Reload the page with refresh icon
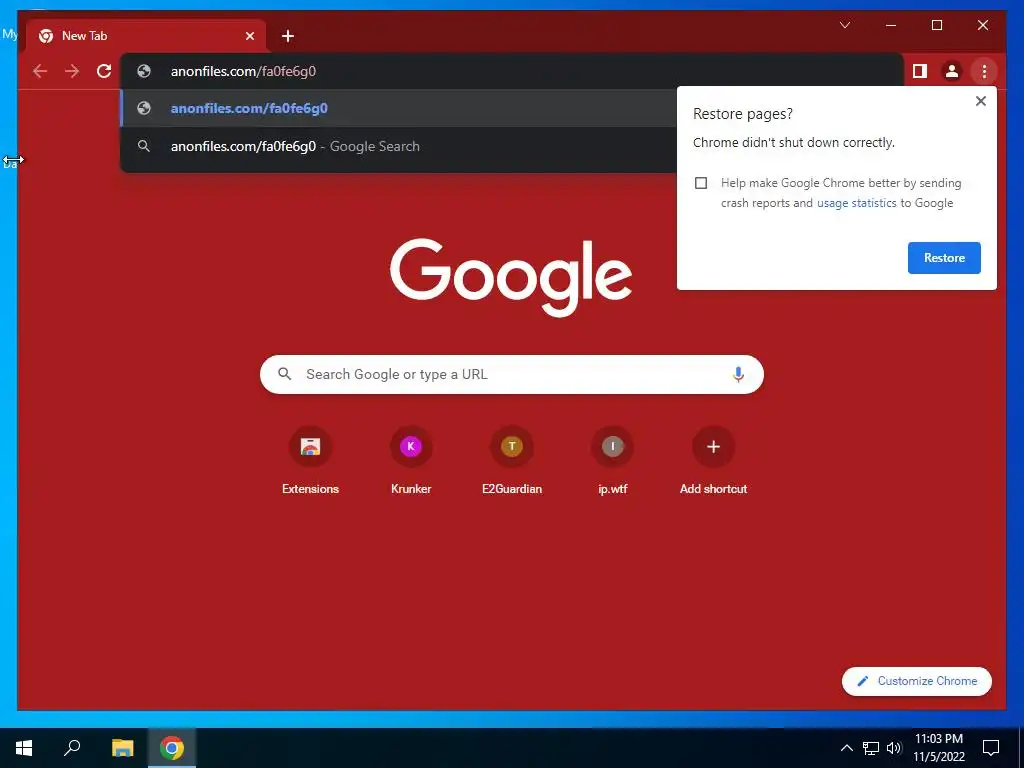Viewport: 1024px width, 768px height. (x=104, y=71)
